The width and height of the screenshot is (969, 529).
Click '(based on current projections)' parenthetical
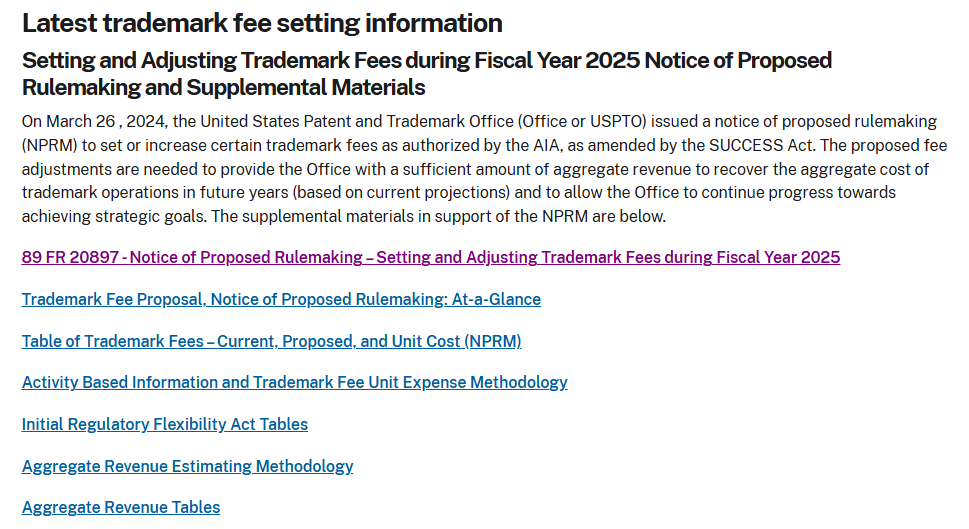point(402,193)
